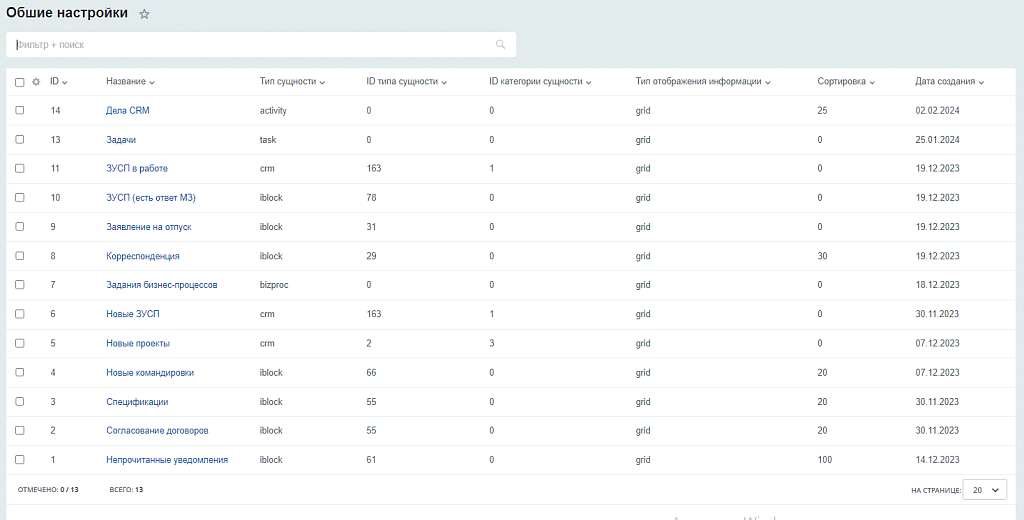Screen dimensions: 1024x520
Task: Click the star icon next to the page title
Action: (144, 14)
